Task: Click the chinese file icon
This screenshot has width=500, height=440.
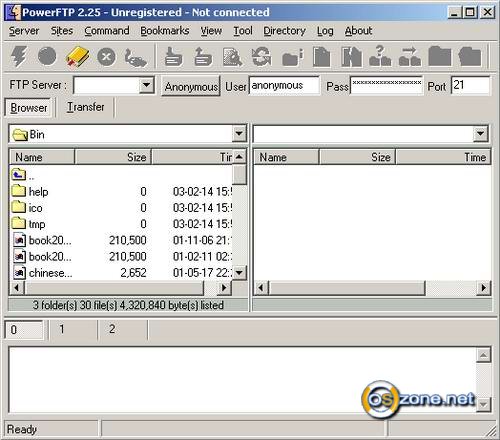Action: (x=19, y=272)
